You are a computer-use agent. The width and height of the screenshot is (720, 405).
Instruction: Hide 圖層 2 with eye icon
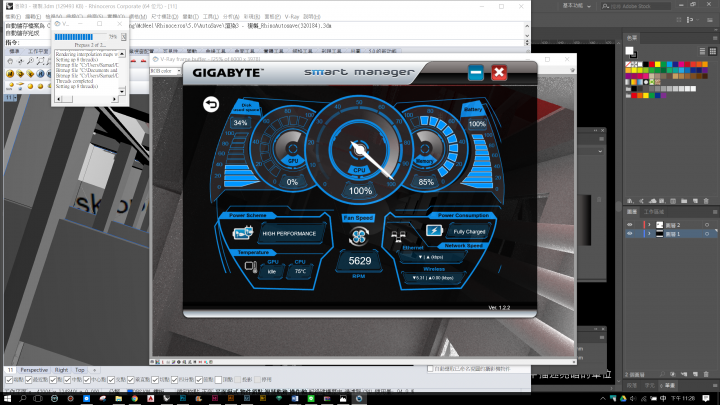point(630,225)
